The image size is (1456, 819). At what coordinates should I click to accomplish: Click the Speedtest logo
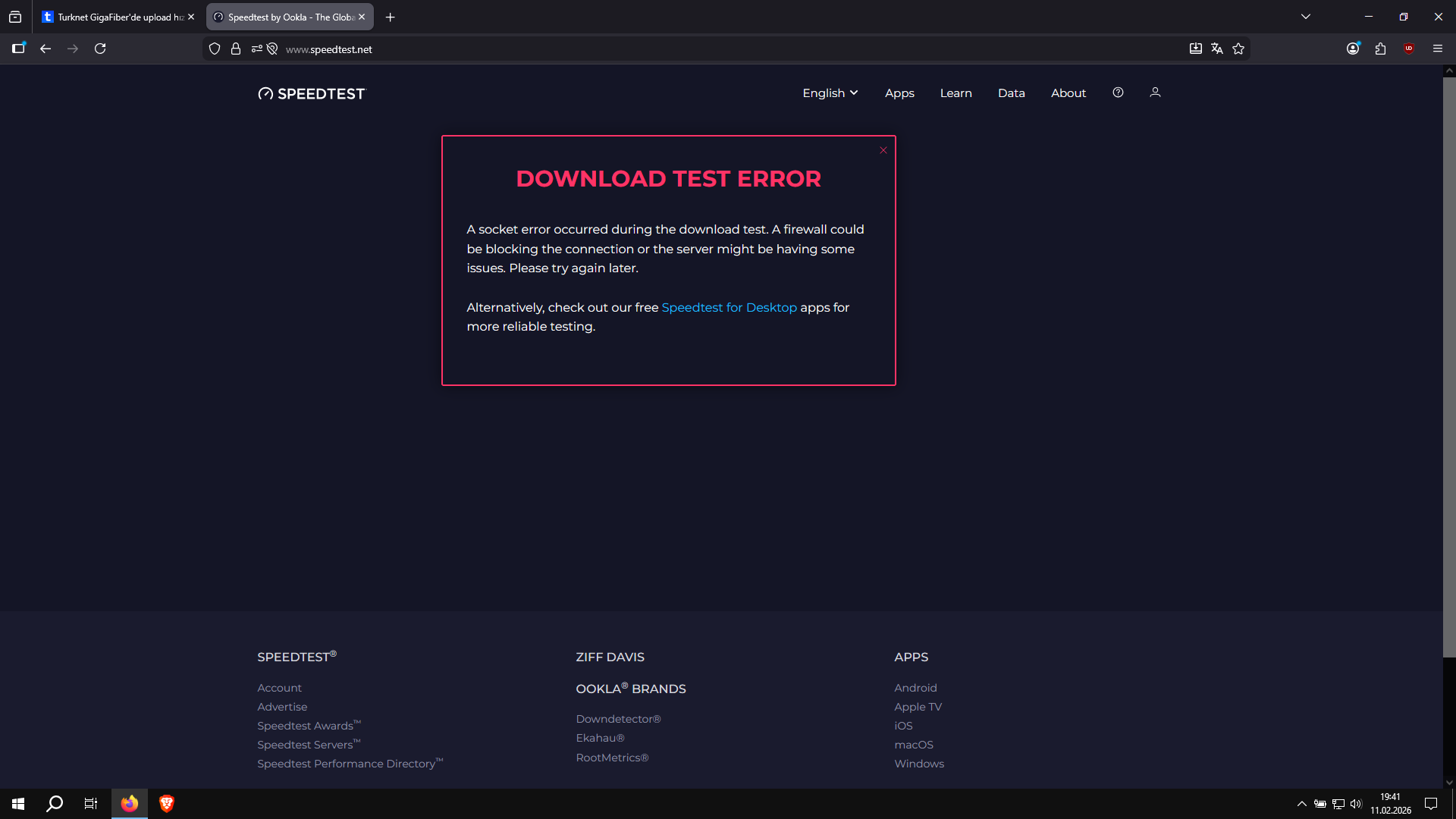point(312,93)
